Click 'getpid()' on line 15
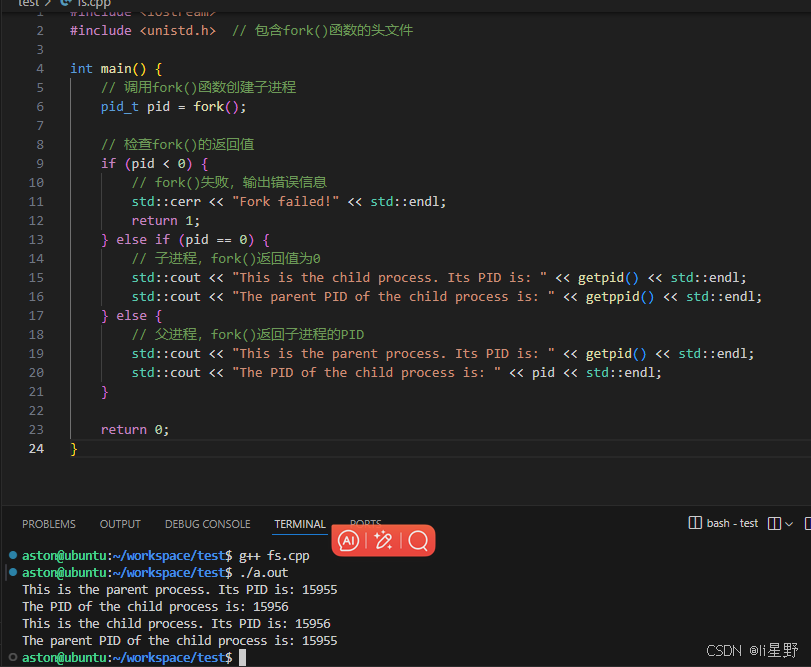This screenshot has width=811, height=667. (x=608, y=278)
